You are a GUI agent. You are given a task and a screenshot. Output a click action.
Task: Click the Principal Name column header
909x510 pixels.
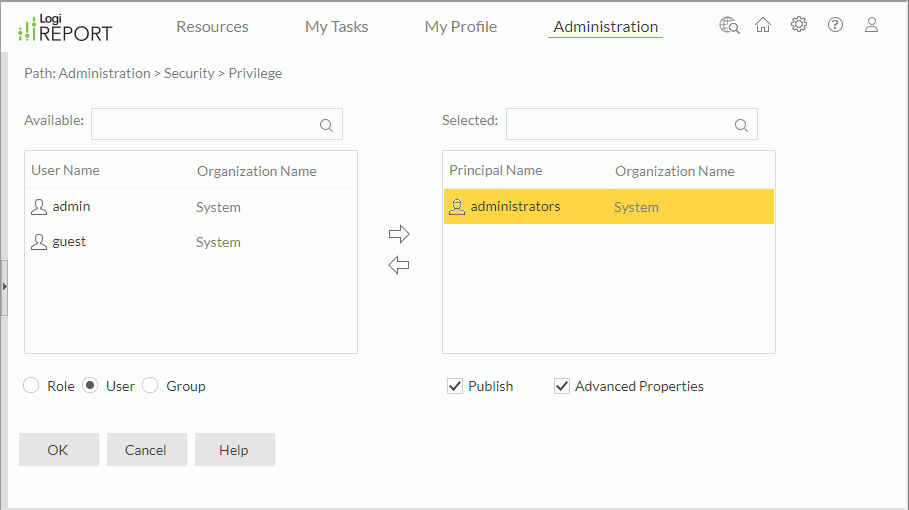coord(496,170)
